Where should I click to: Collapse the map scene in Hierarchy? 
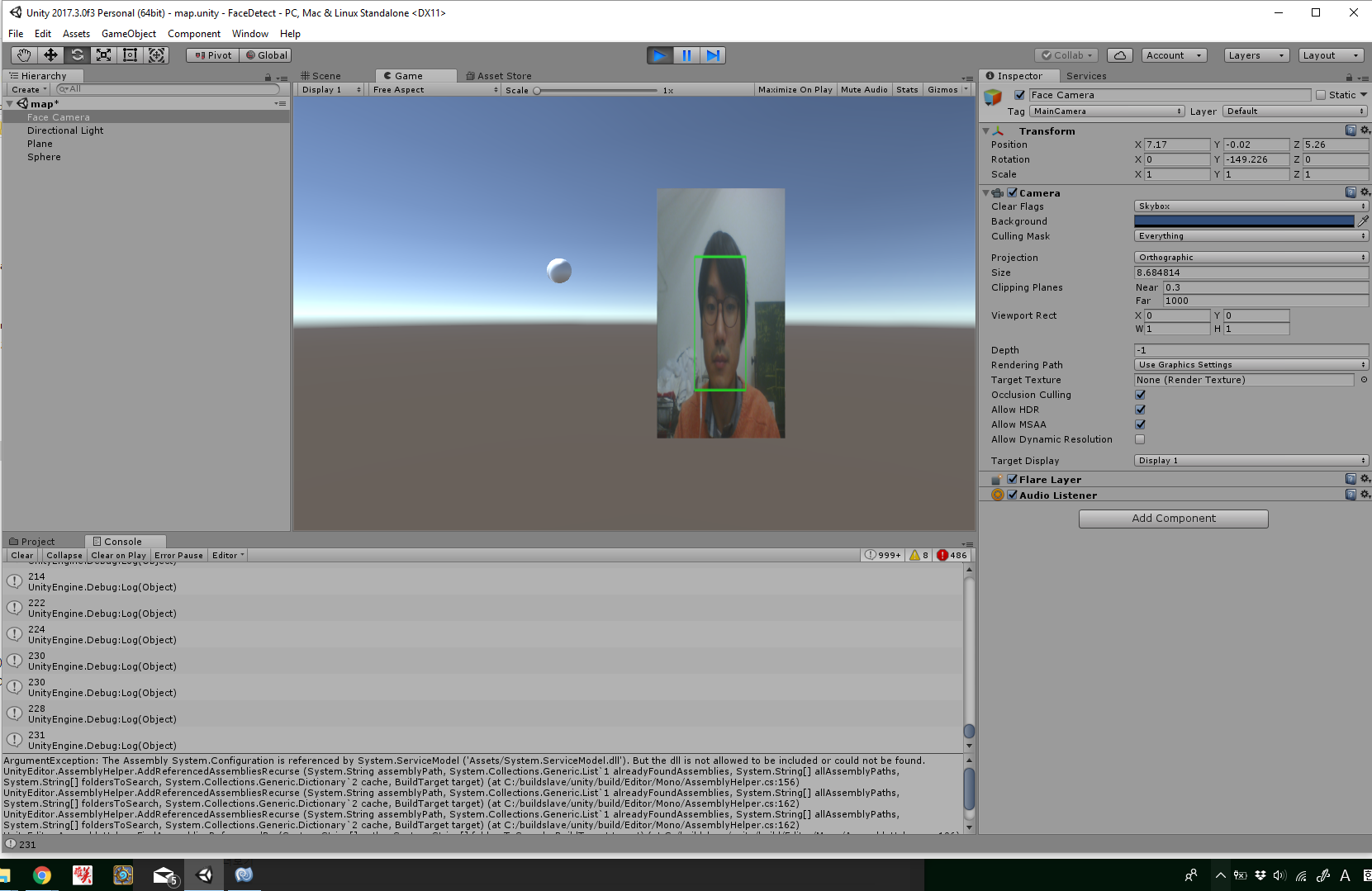(9, 104)
